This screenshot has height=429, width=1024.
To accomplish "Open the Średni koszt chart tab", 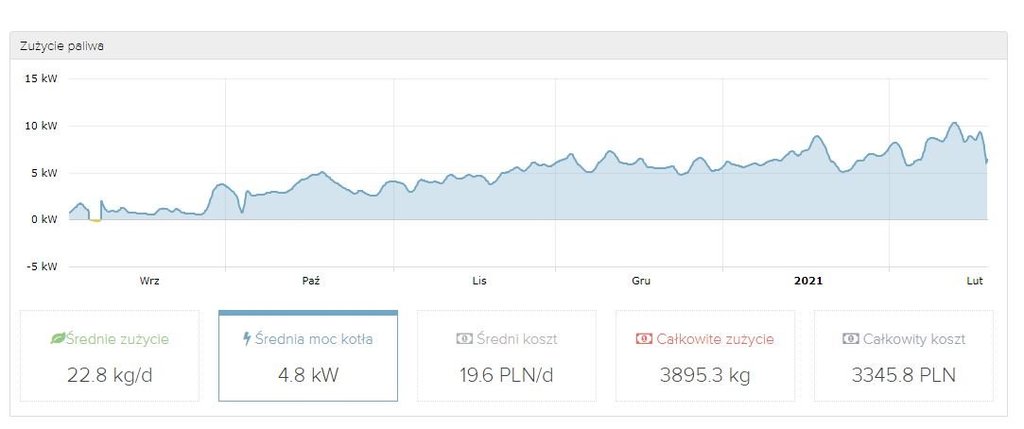I will 516,339.
